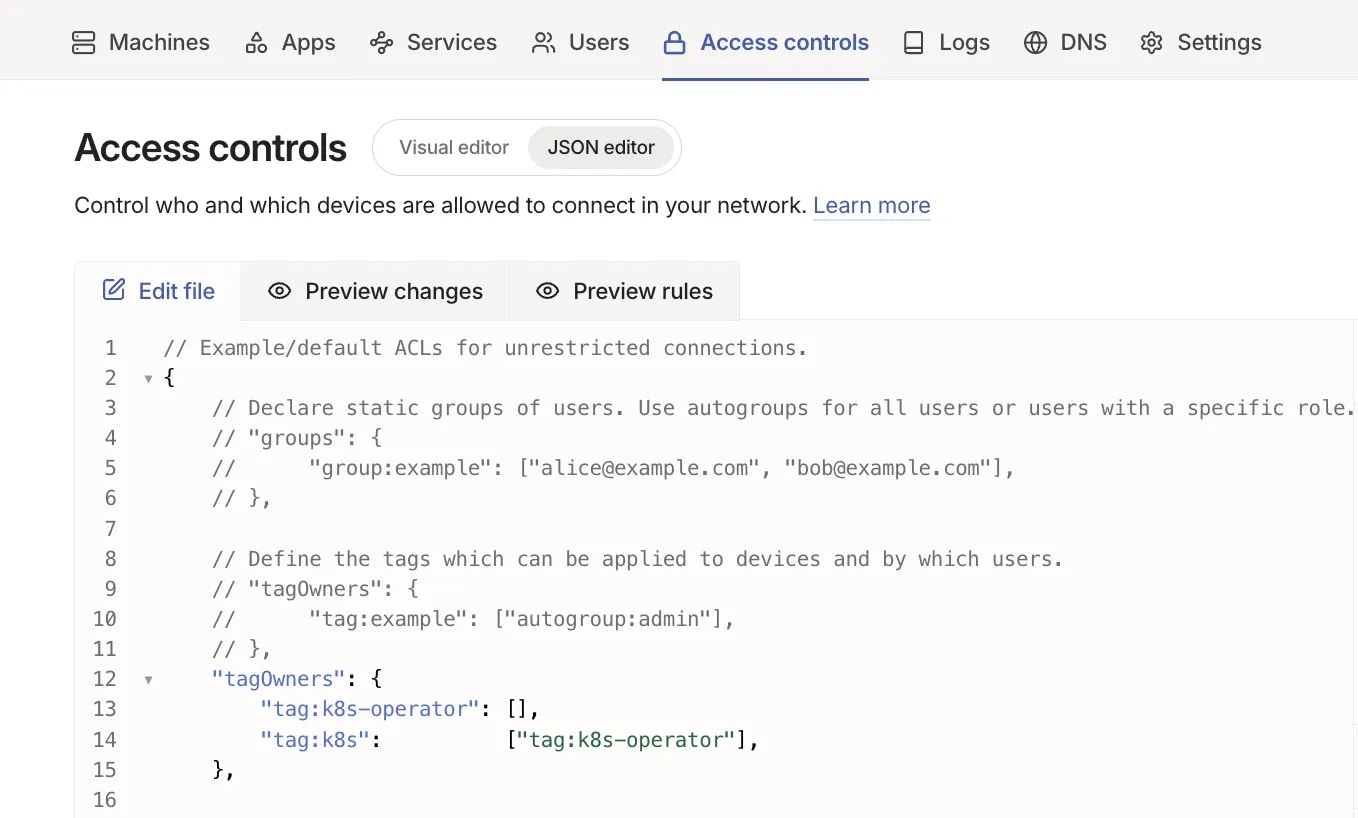This screenshot has height=818, width=1358.
Task: Collapse the root brace on line 2
Action: [149, 378]
